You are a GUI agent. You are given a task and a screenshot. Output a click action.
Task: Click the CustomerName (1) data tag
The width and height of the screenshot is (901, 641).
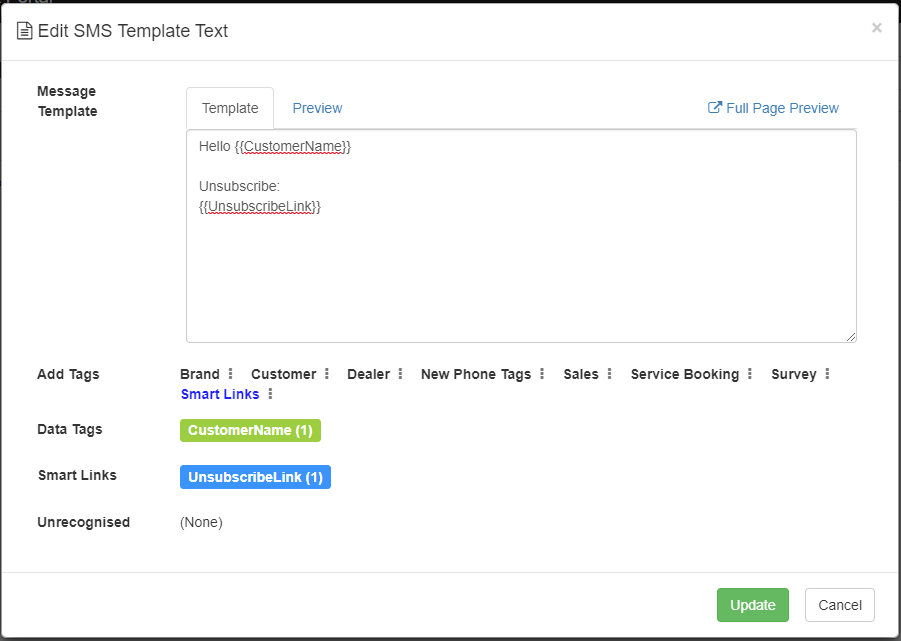tap(251, 430)
